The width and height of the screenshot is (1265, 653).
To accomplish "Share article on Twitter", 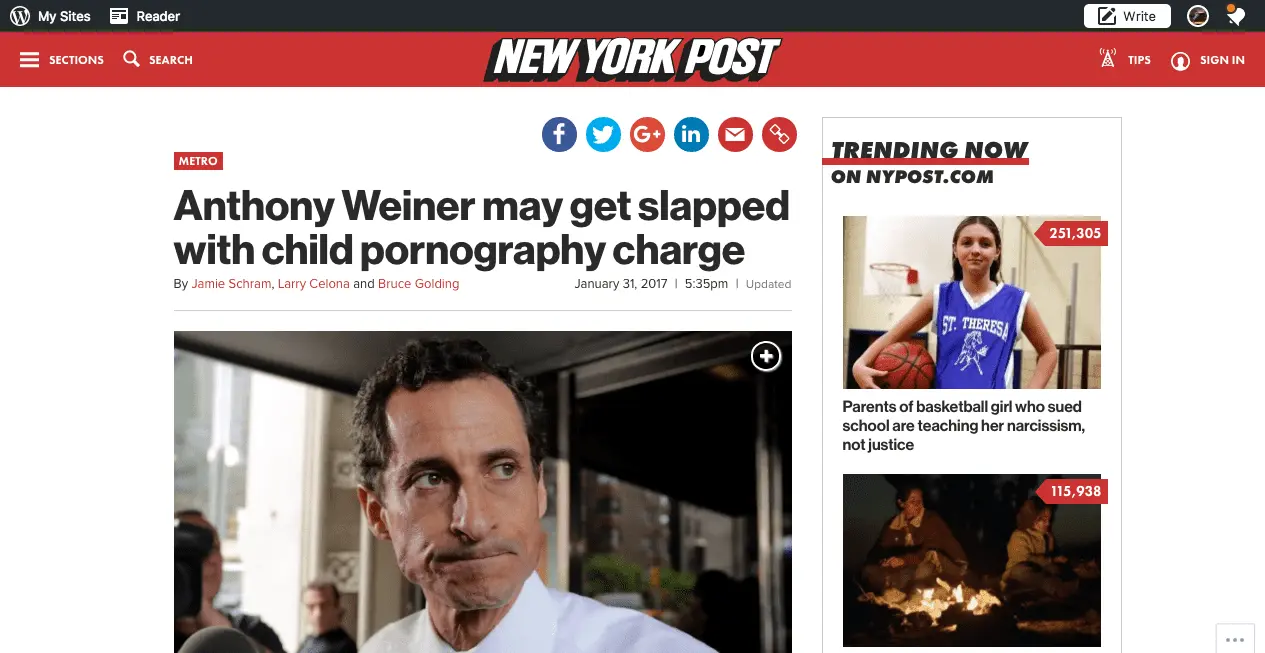I will click(603, 134).
